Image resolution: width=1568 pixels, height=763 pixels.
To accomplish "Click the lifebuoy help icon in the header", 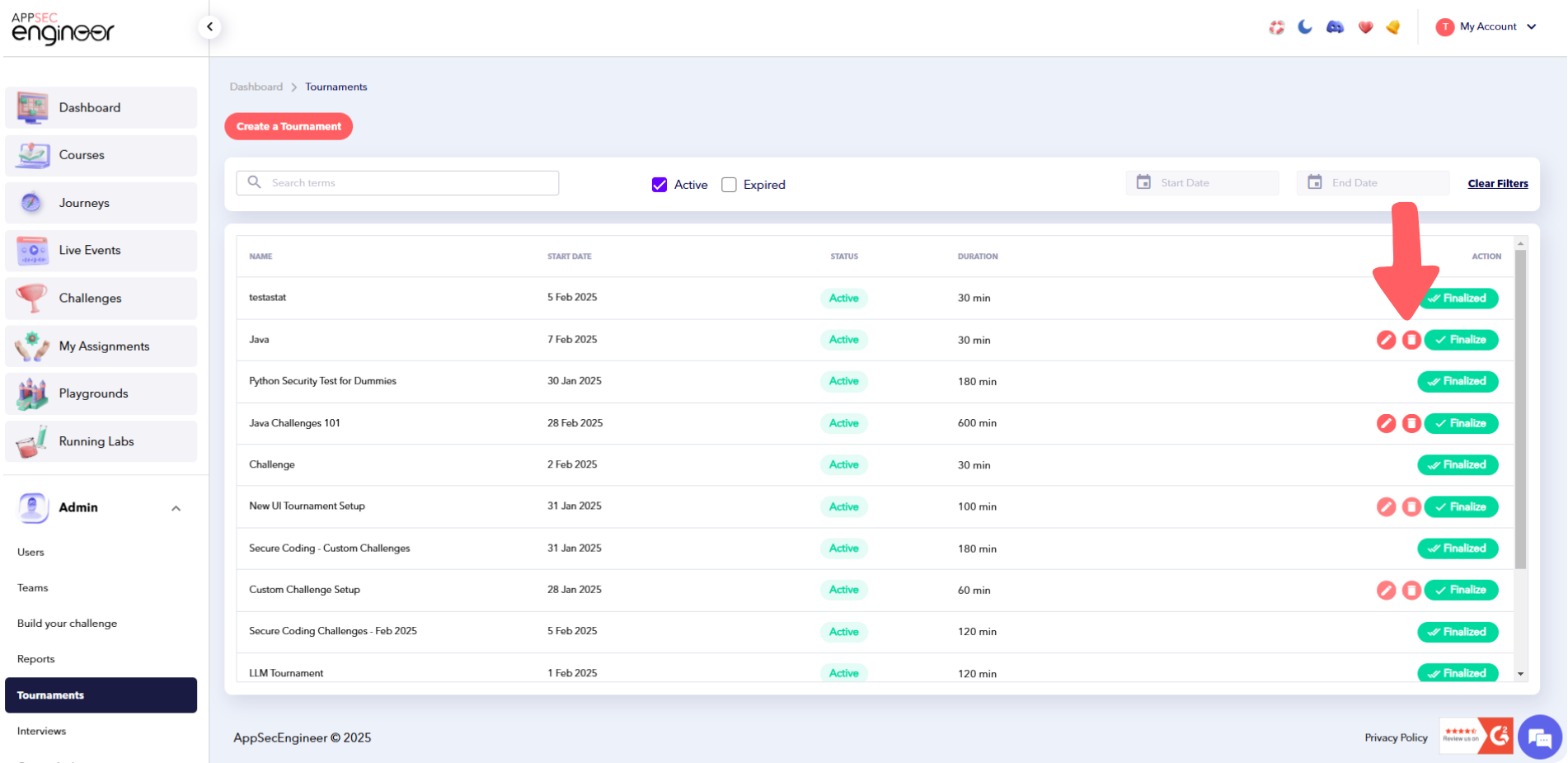I will coord(1277,26).
